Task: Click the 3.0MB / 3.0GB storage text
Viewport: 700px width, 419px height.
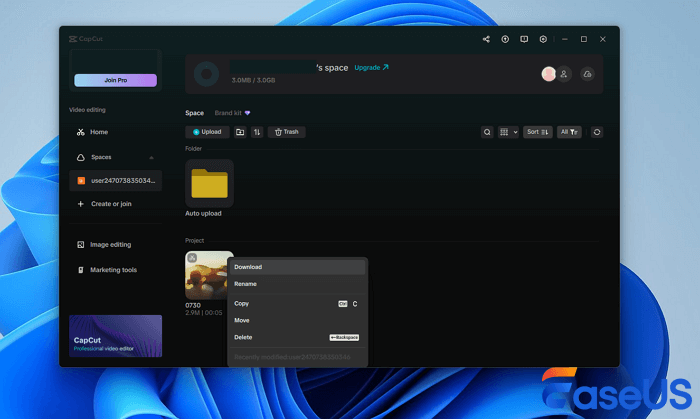Action: [253, 80]
